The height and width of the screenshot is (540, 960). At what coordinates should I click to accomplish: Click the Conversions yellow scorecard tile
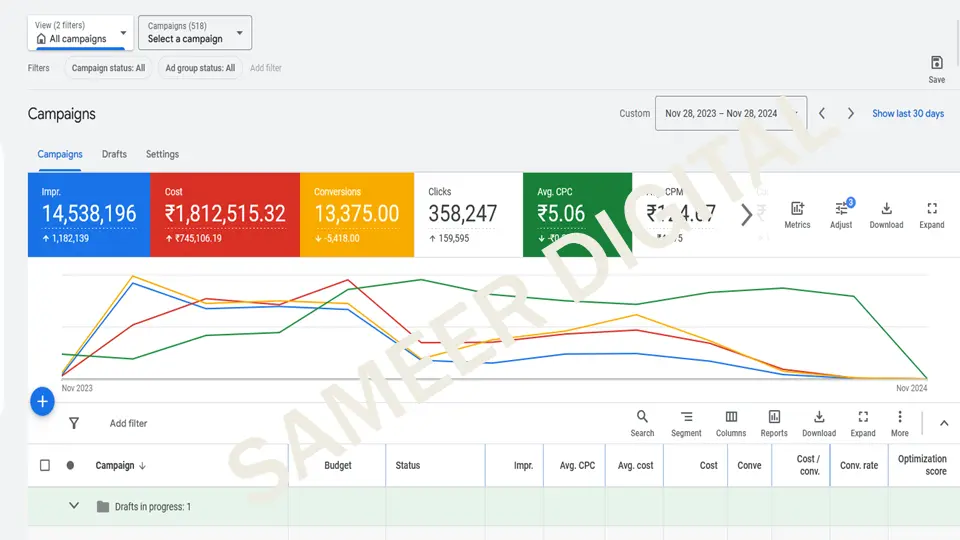tap(357, 214)
